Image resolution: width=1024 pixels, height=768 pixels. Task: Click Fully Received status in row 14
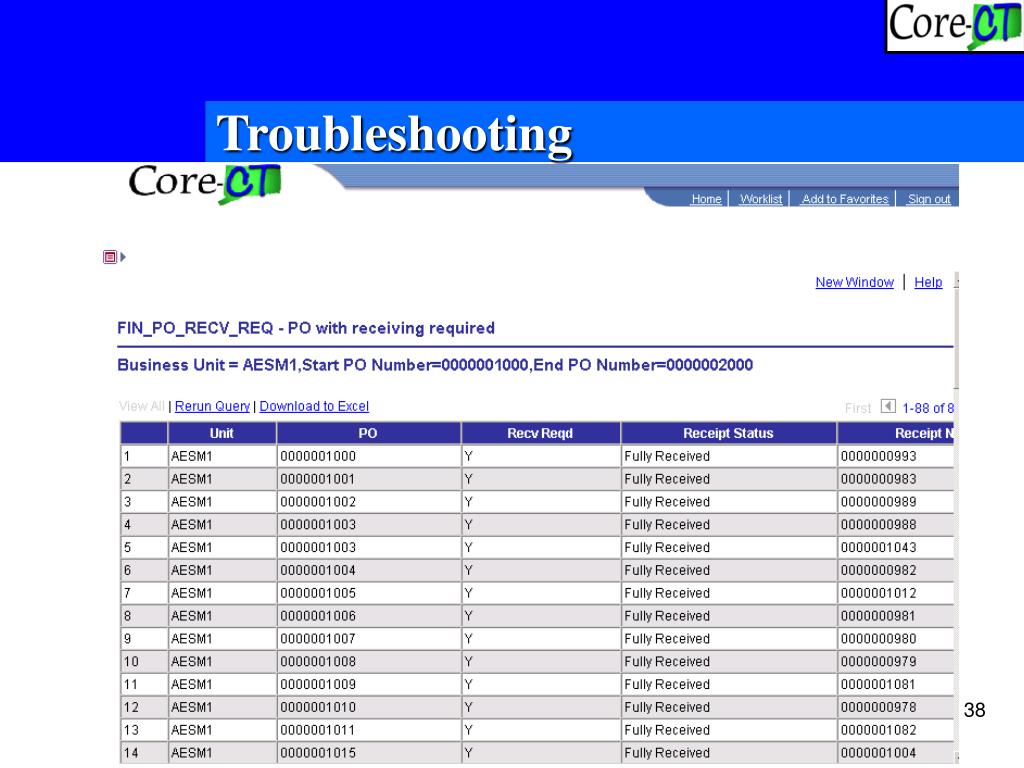[667, 753]
